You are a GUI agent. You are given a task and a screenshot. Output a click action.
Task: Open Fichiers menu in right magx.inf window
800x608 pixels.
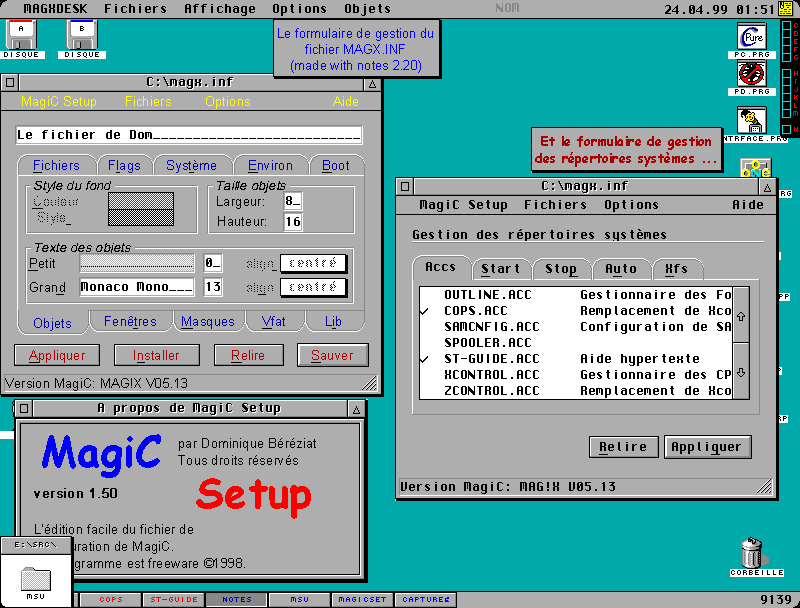pos(555,205)
